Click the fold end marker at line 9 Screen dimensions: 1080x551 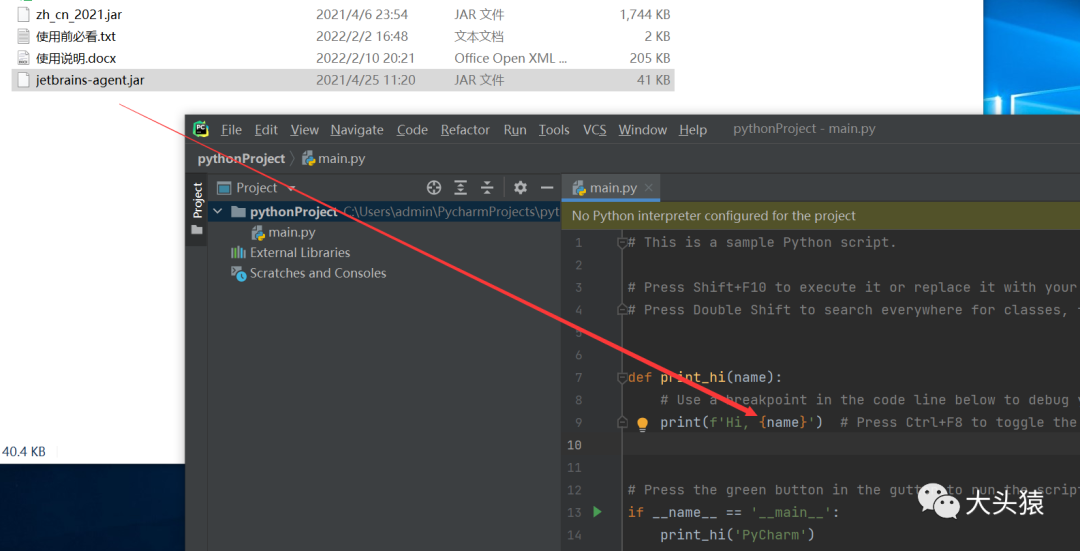click(x=622, y=422)
